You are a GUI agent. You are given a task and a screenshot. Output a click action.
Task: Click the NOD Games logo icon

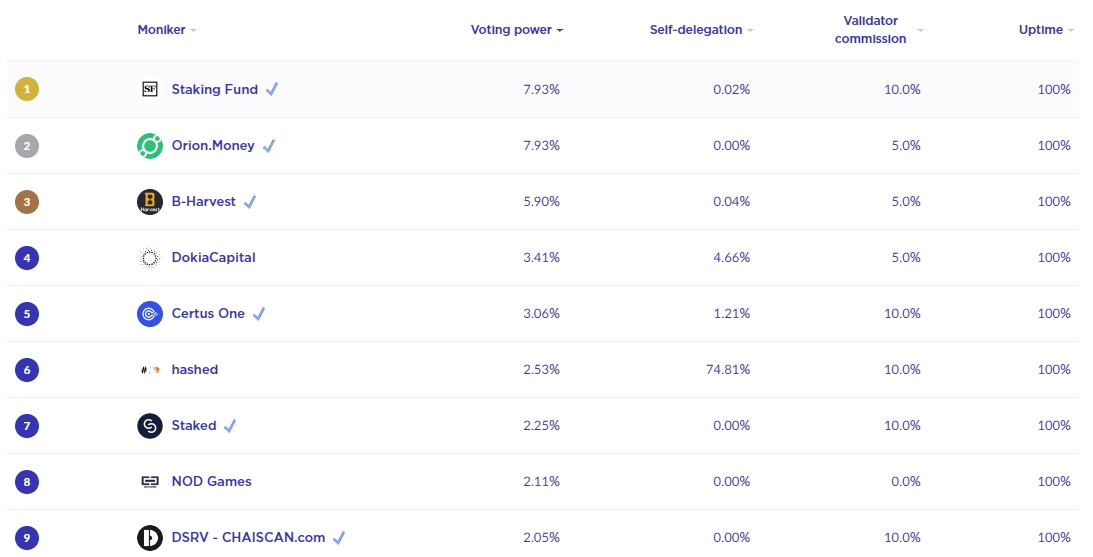150,482
